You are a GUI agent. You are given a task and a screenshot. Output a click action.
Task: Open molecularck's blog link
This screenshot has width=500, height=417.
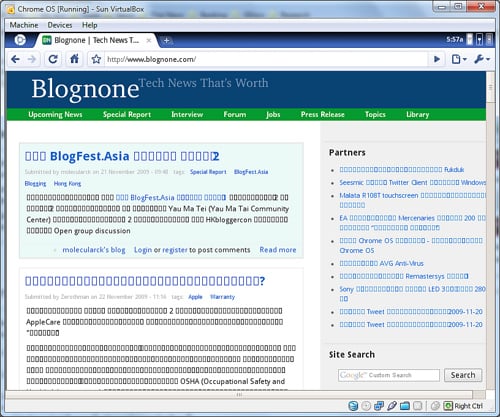click(94, 250)
